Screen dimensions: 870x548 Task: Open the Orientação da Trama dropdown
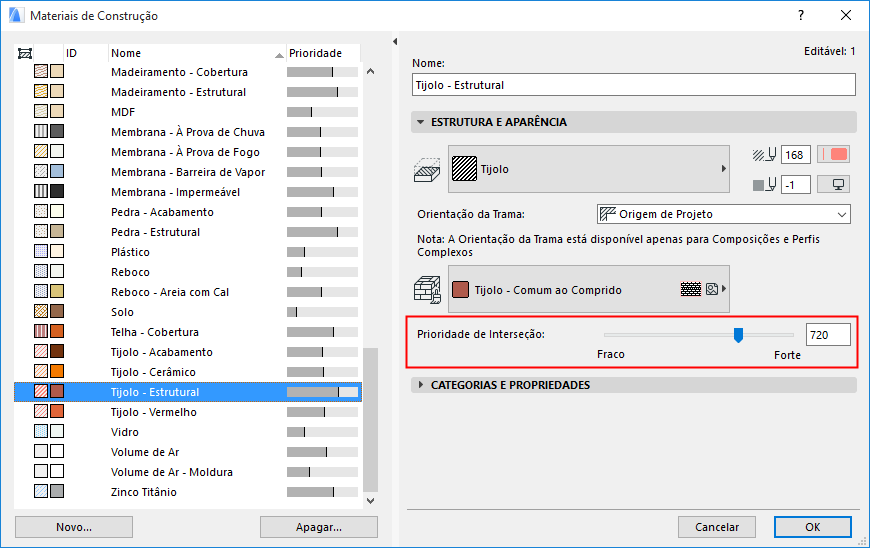click(724, 214)
